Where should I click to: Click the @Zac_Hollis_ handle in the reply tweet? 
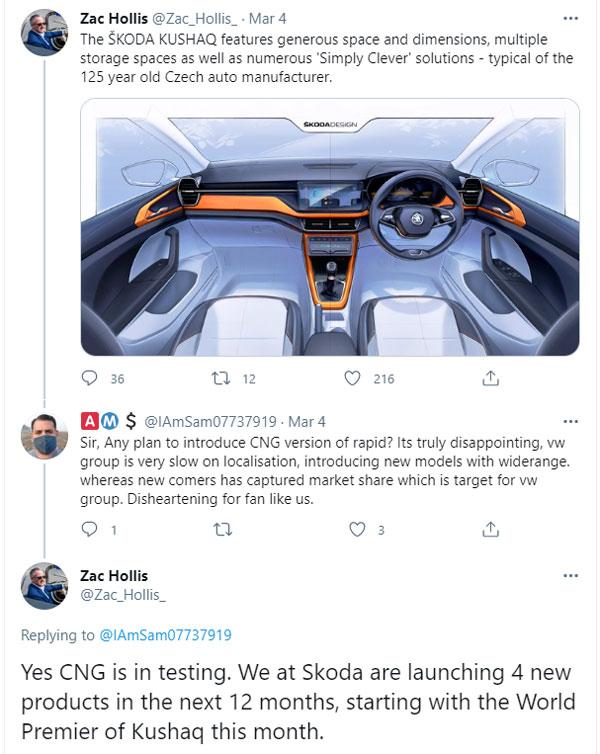[122, 595]
